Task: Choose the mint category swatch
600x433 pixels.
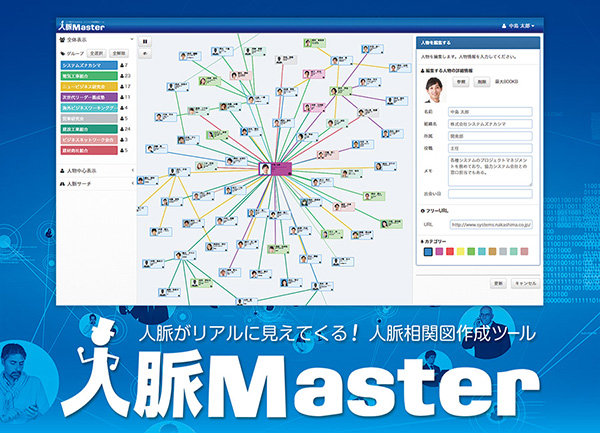Action: [514, 251]
